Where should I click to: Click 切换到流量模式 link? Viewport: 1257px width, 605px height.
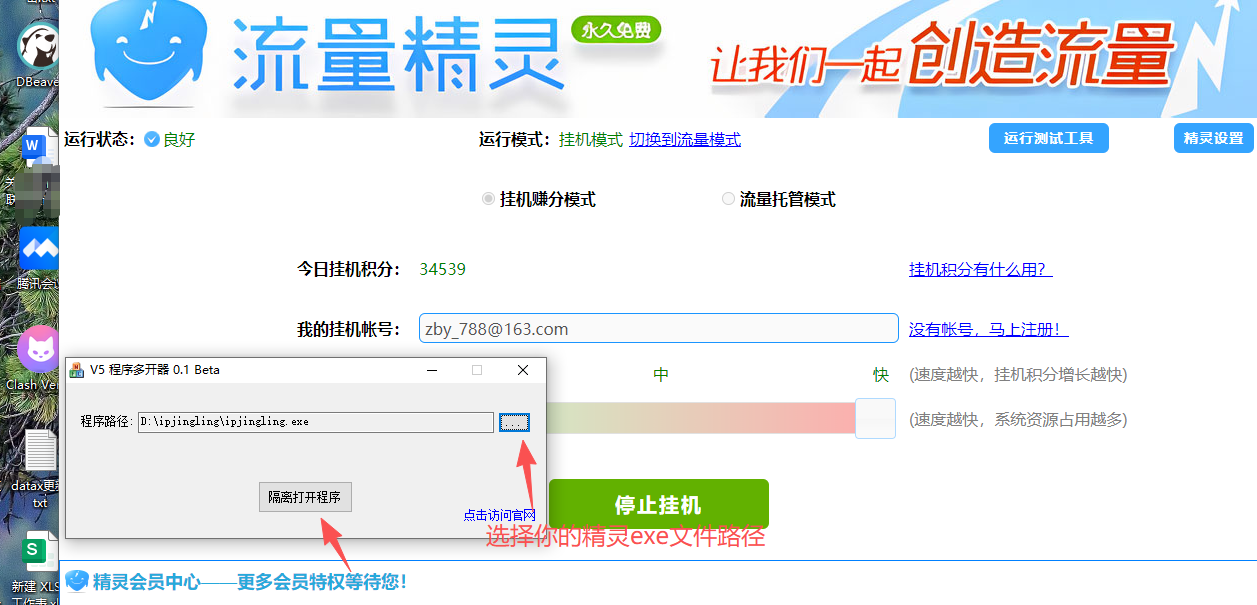(x=685, y=139)
